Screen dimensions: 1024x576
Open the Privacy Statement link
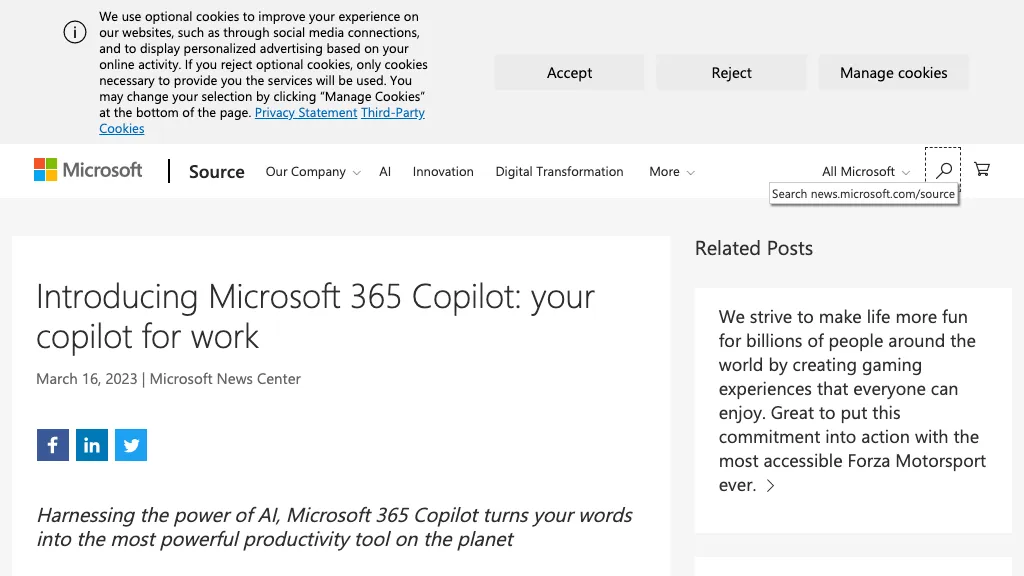pos(306,112)
